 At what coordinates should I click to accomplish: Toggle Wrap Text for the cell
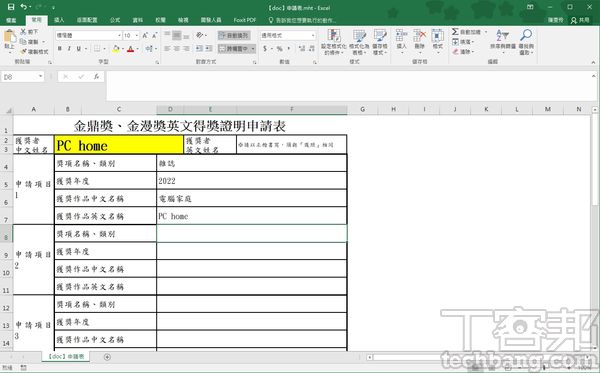coord(234,36)
